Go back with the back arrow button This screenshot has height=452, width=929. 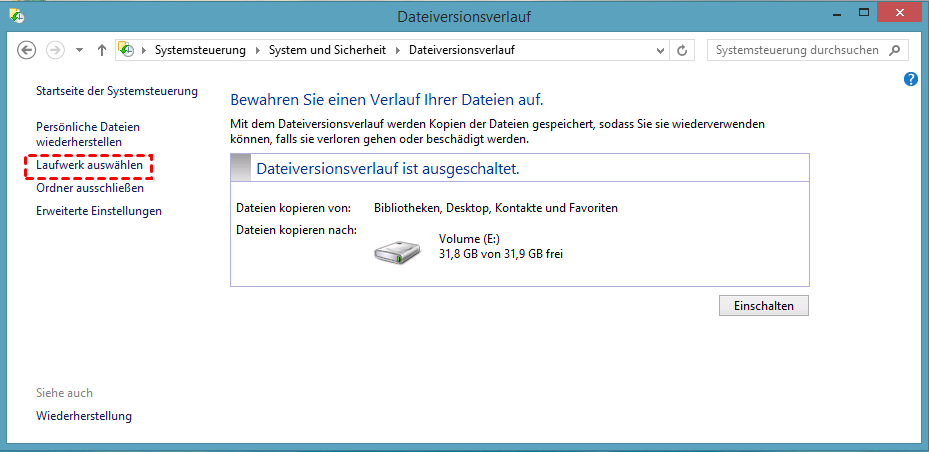tap(27, 50)
